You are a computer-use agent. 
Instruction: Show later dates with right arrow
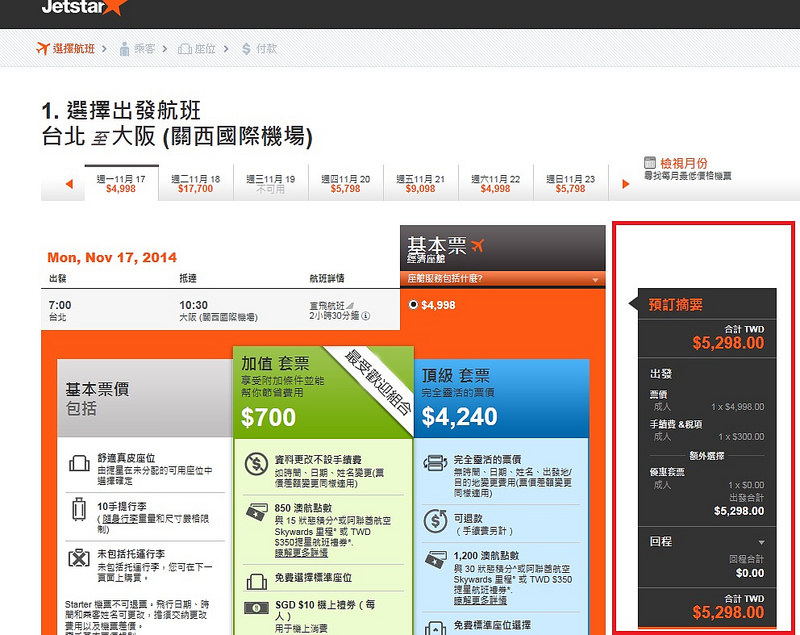[626, 184]
